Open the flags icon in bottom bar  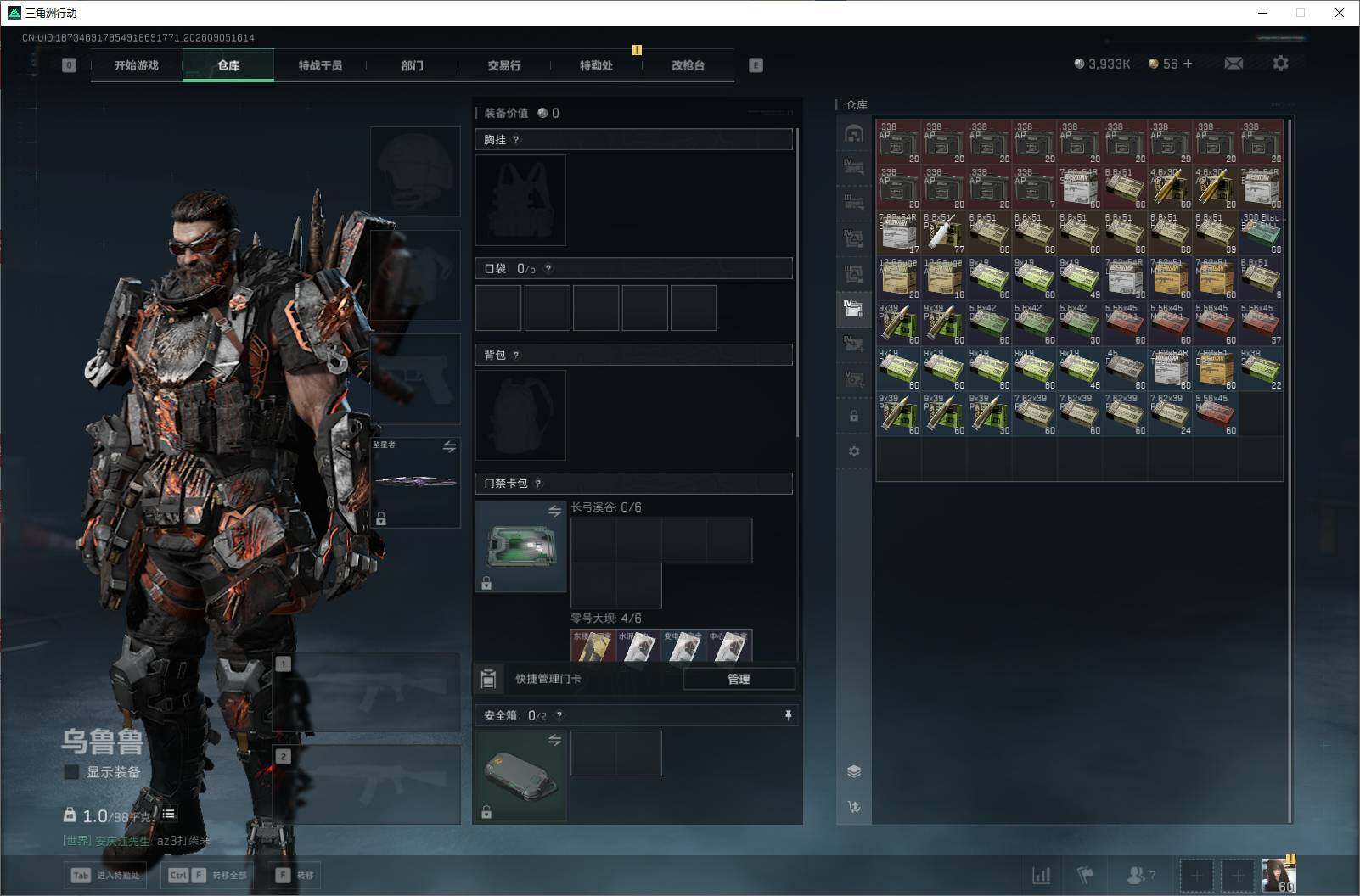pyautogui.click(x=1085, y=875)
